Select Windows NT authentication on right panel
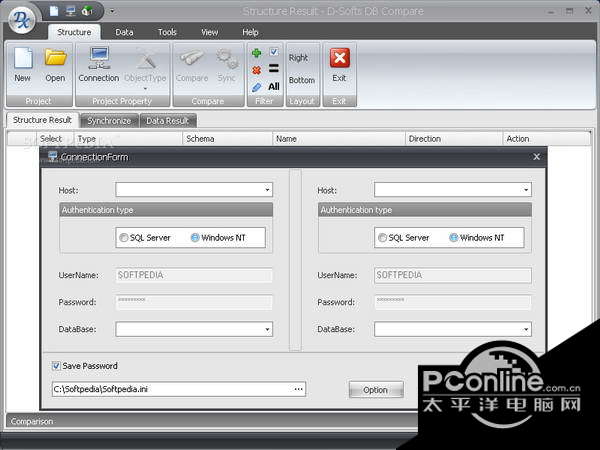600x450 pixels. tap(454, 238)
